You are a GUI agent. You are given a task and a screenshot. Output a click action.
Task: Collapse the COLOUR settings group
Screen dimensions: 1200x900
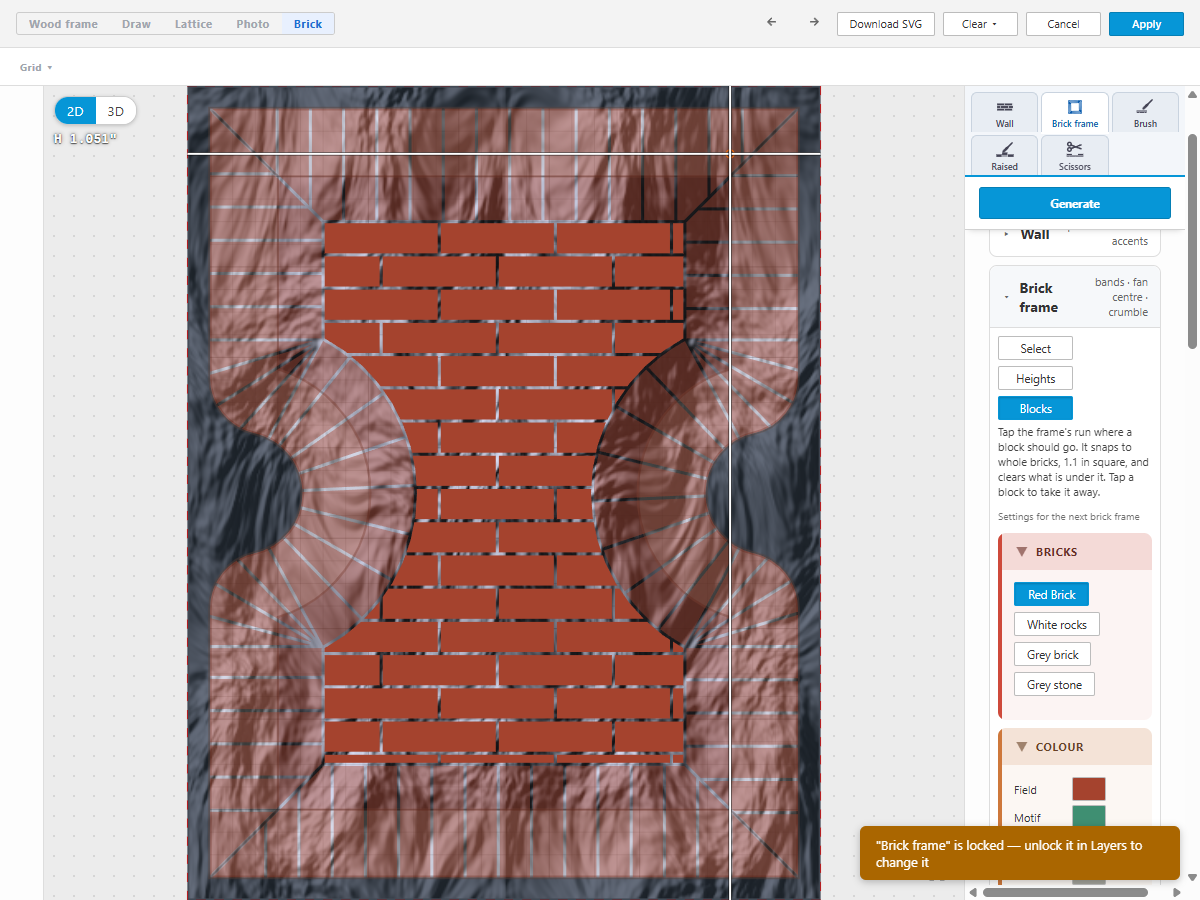(x=1075, y=747)
